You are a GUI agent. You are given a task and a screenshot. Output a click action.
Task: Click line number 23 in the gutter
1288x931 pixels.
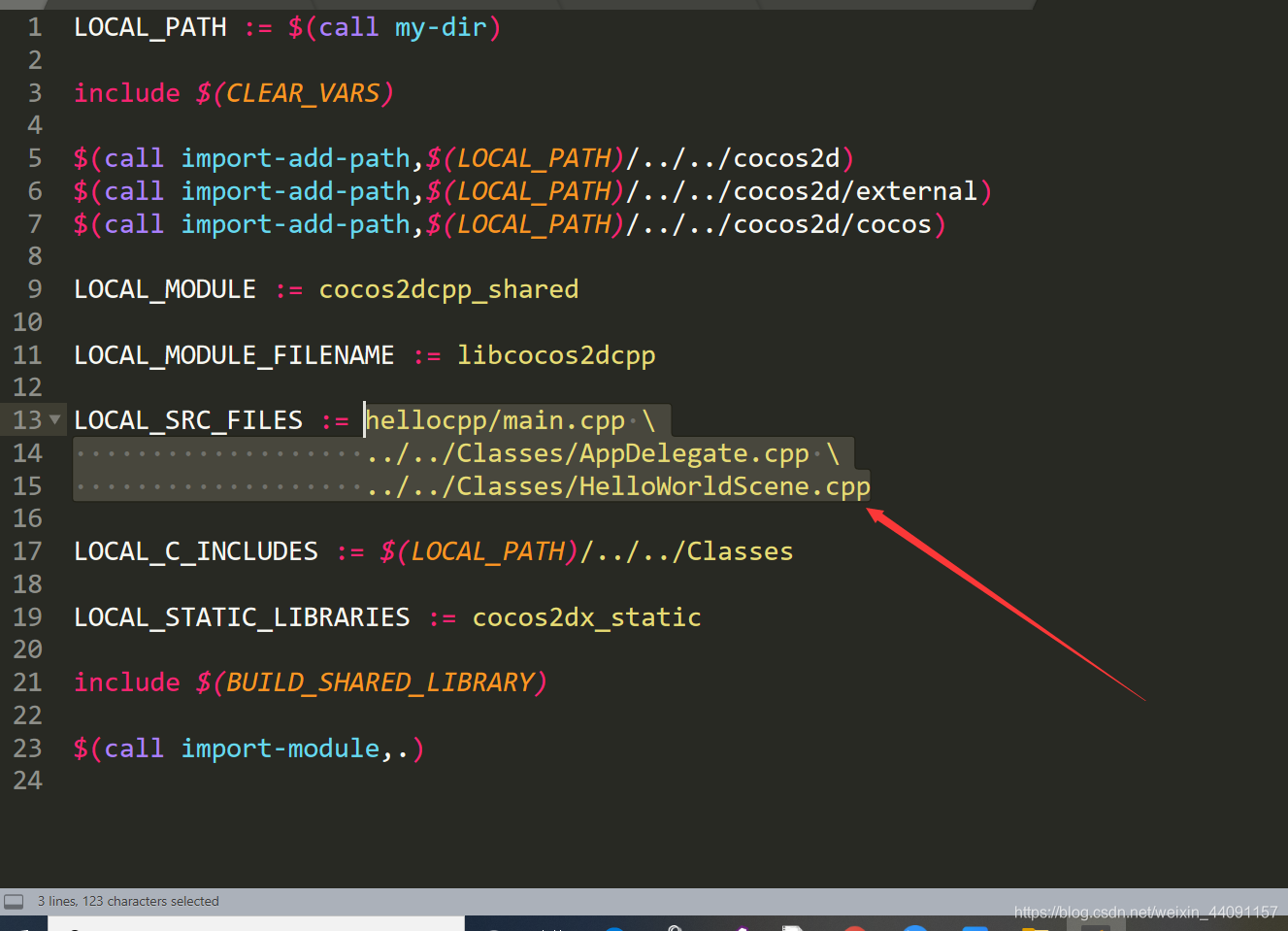28,748
